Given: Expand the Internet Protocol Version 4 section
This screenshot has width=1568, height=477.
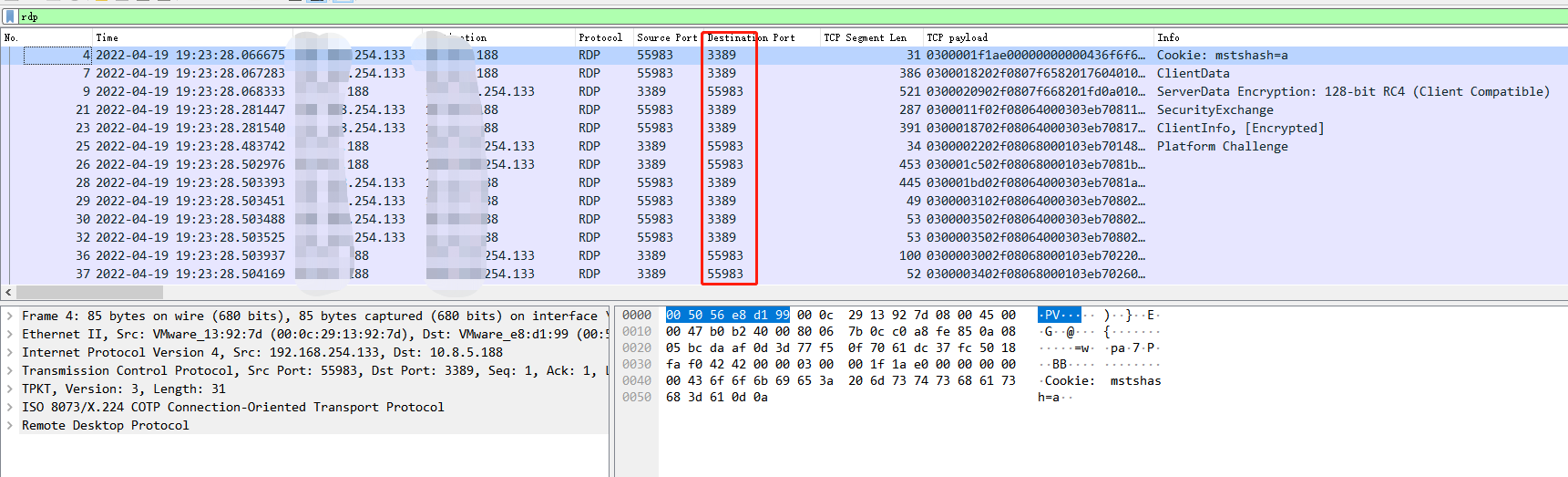Looking at the screenshot, I should point(9,353).
